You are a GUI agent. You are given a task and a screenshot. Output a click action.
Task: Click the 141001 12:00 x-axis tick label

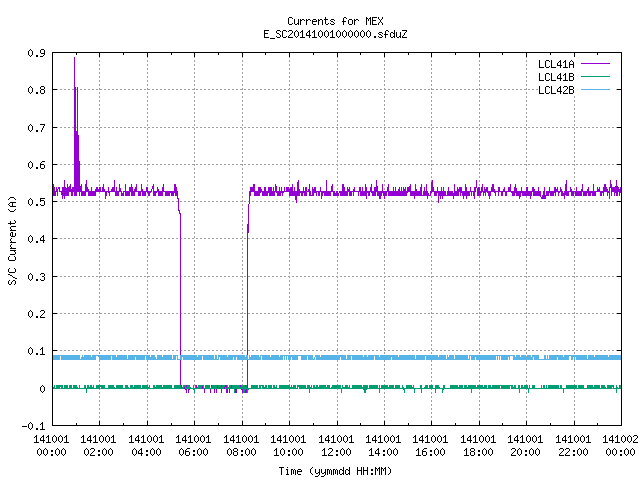click(336, 446)
